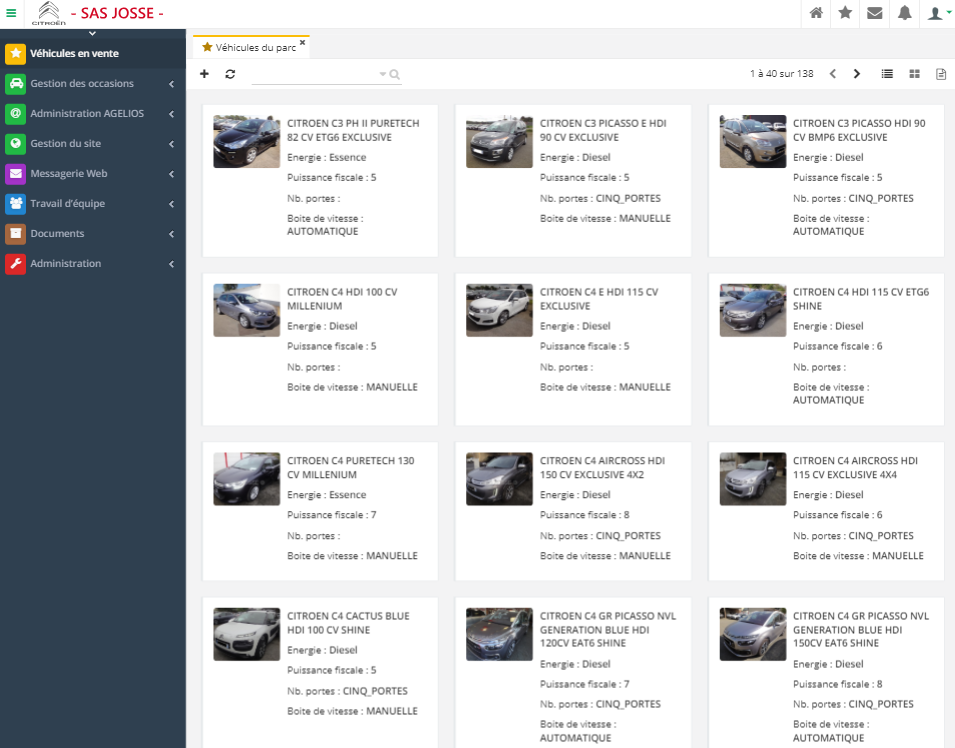Expand Travail d'équipe chevron

coord(172,204)
